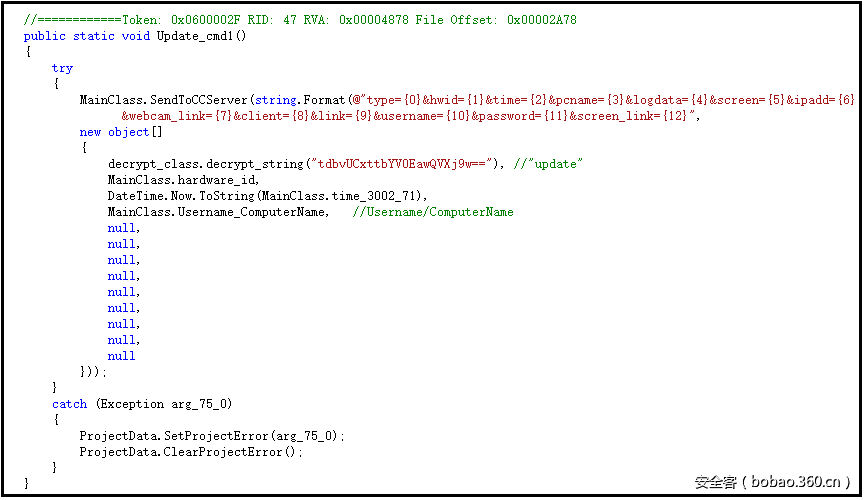
Task: Click the closing '}));' line
Action: pyautogui.click(x=93, y=373)
